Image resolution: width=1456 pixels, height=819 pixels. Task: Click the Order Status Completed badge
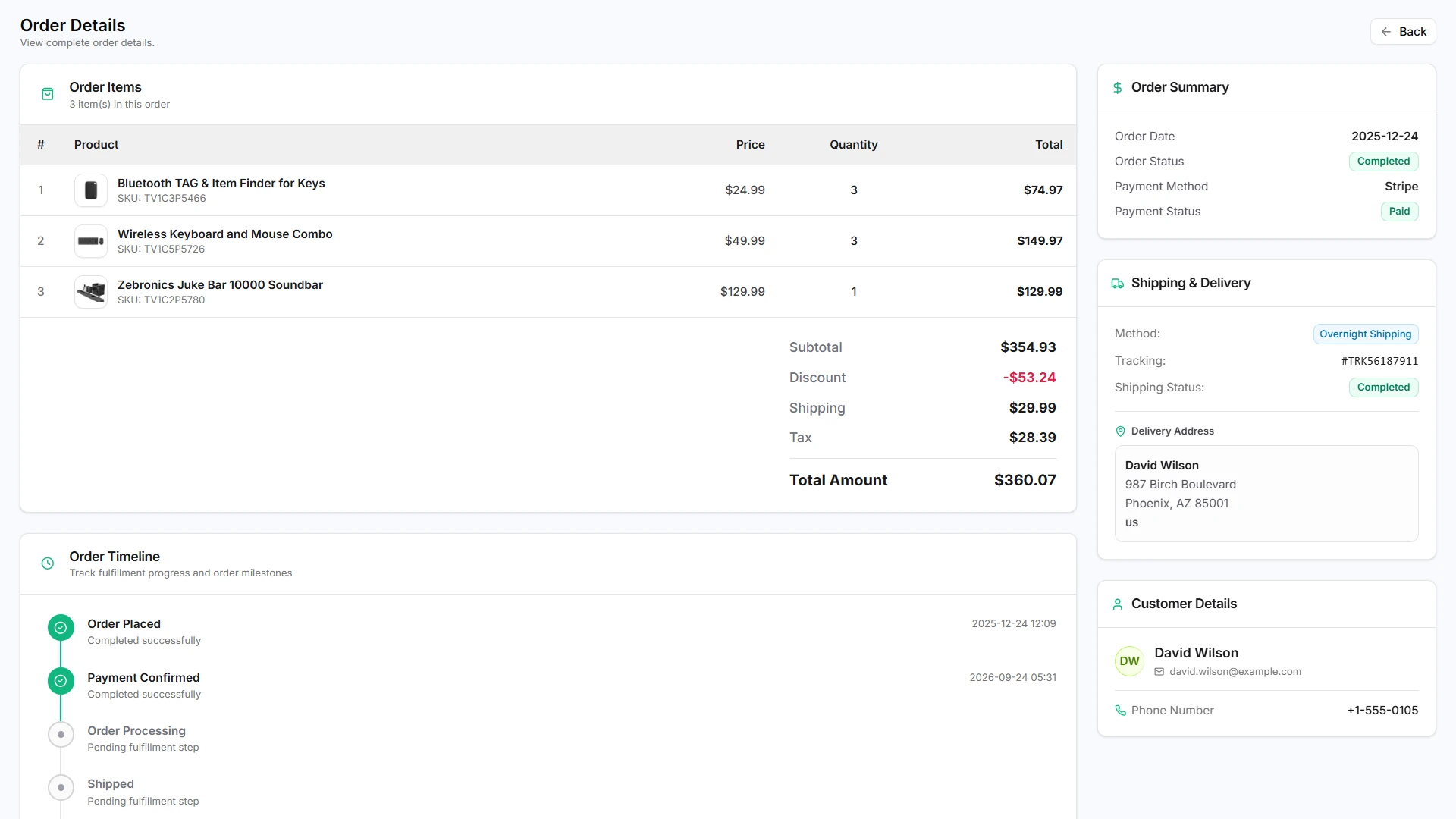pos(1383,162)
